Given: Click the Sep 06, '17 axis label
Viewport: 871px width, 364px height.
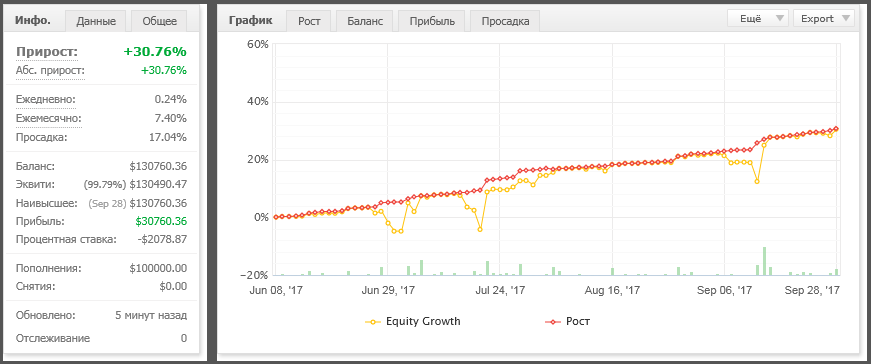Looking at the screenshot, I should [x=724, y=291].
